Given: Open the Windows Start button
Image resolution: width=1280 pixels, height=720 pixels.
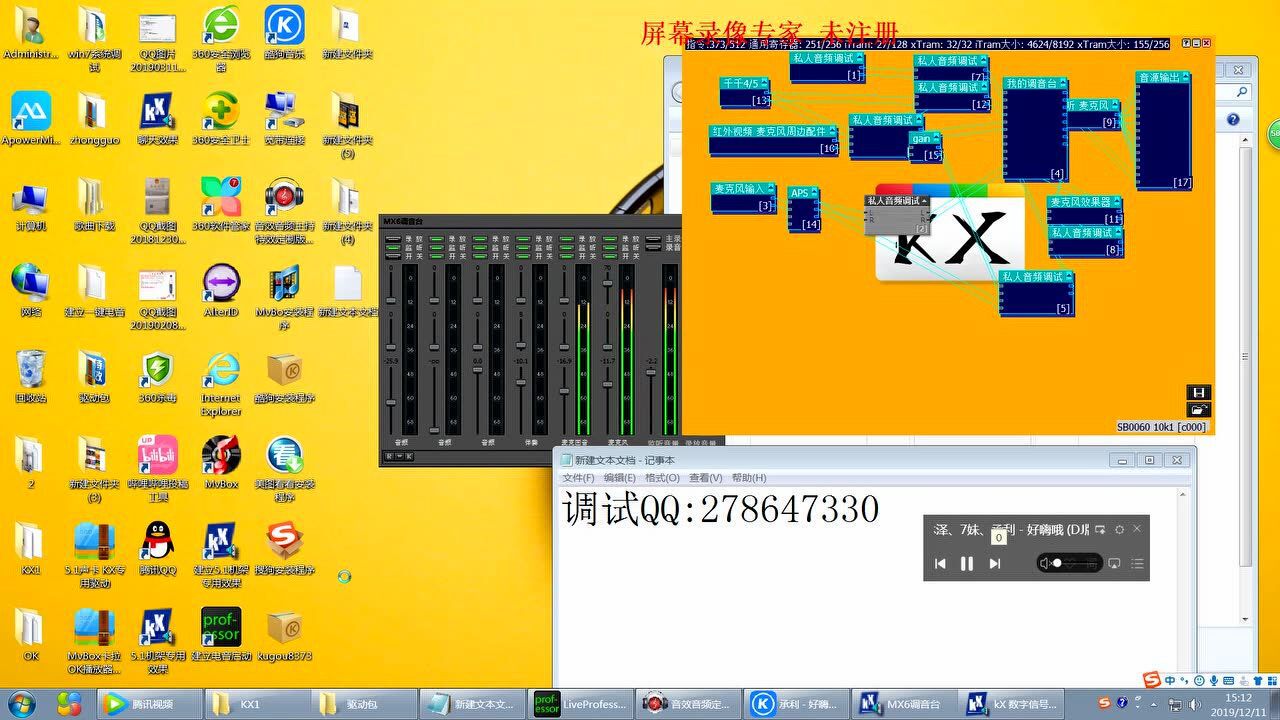Looking at the screenshot, I should click(20, 703).
